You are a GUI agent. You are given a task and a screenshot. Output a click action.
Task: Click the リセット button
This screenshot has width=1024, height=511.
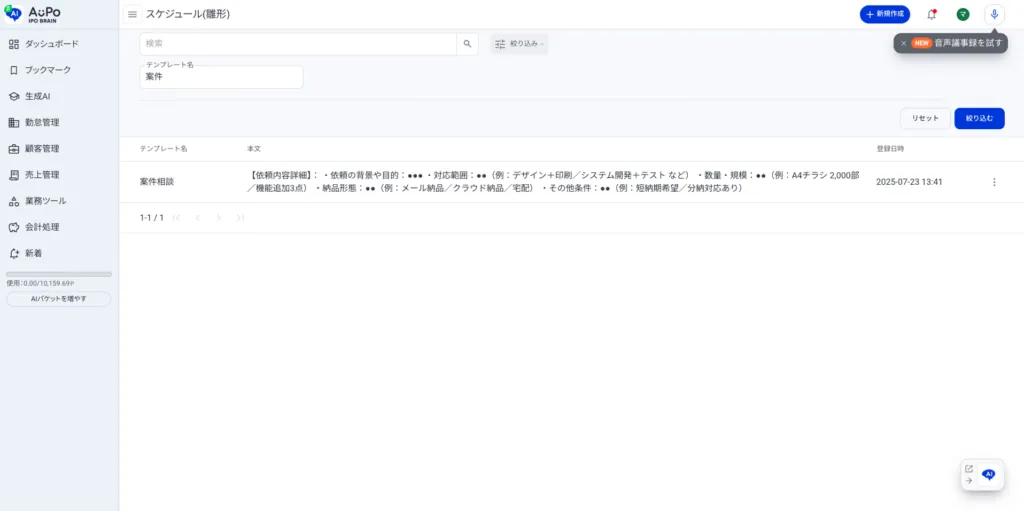point(925,118)
